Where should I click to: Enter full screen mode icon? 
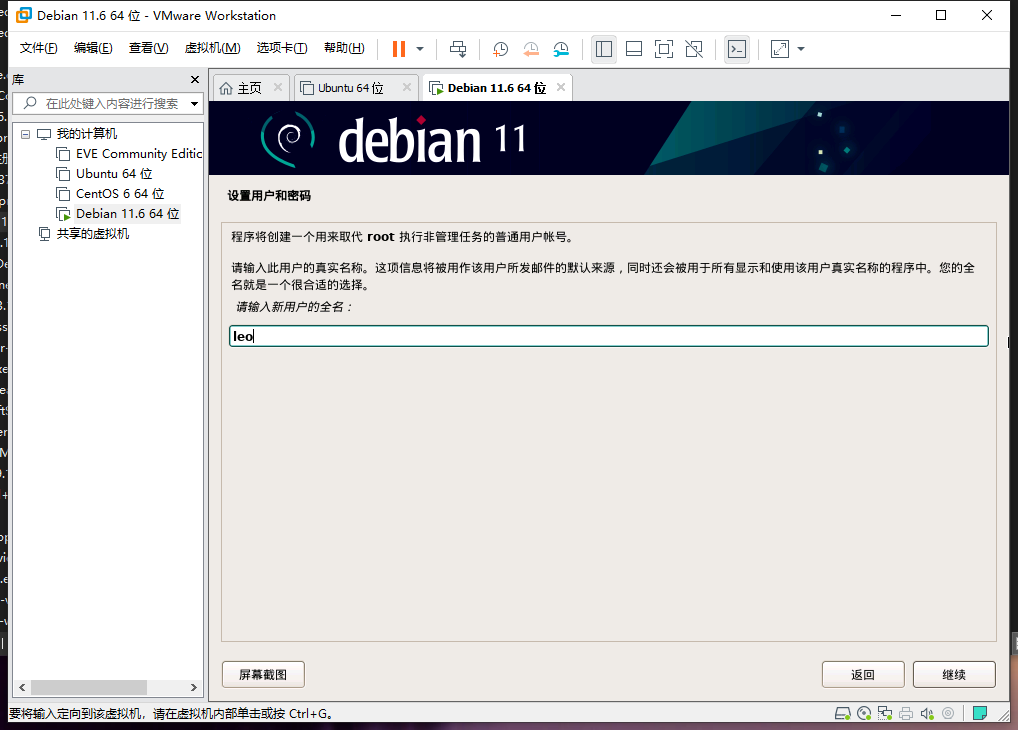[663, 49]
